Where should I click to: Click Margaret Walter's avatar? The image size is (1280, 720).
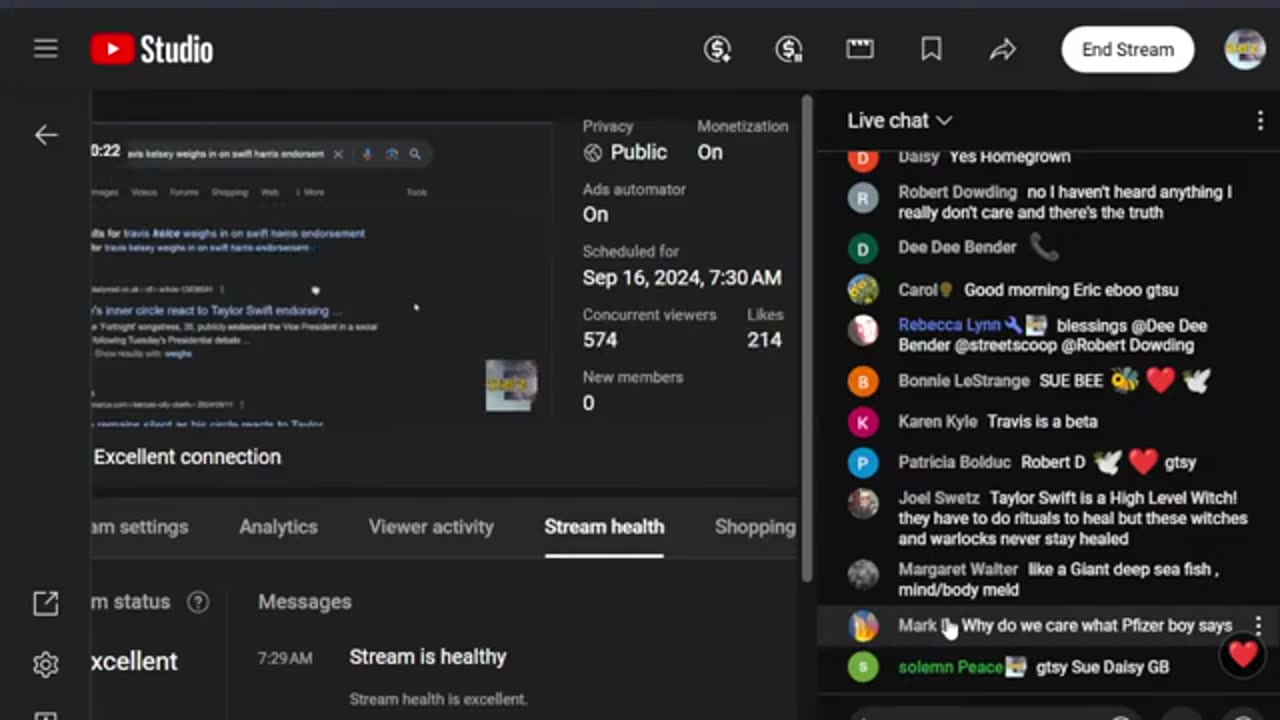(863, 574)
